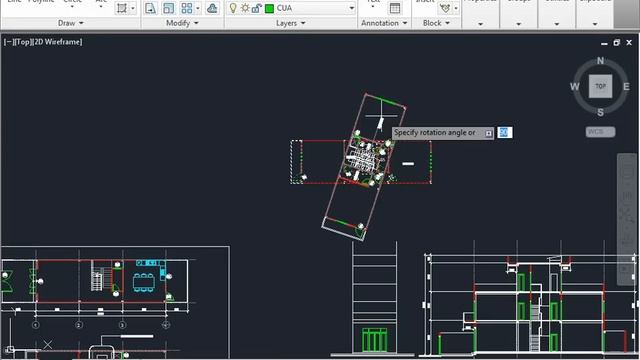Viewport: 640px width, 360px height.
Task: Click the TOP face of the ViewCube
Action: [x=600, y=86]
